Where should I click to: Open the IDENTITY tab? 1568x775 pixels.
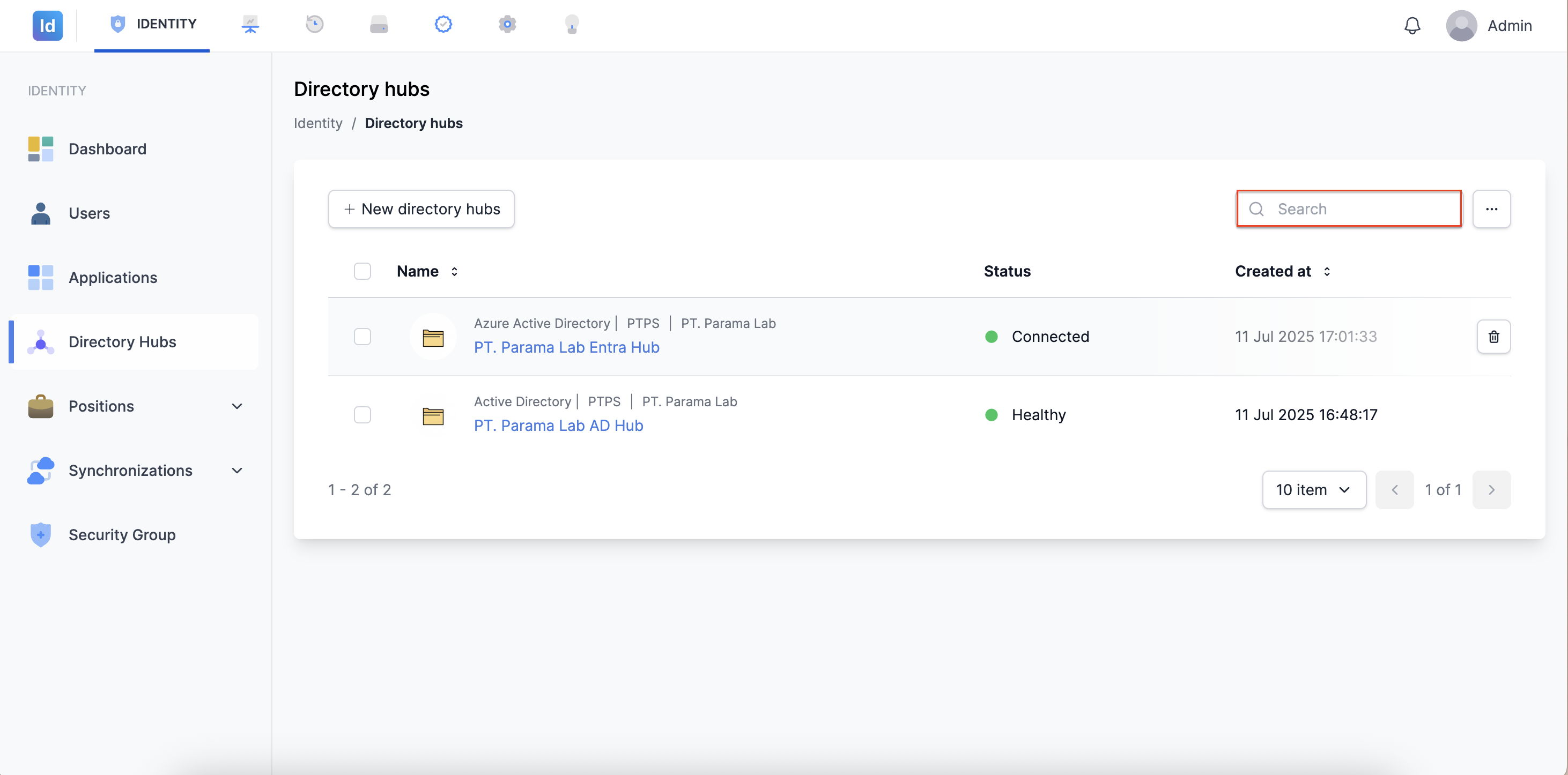click(152, 24)
